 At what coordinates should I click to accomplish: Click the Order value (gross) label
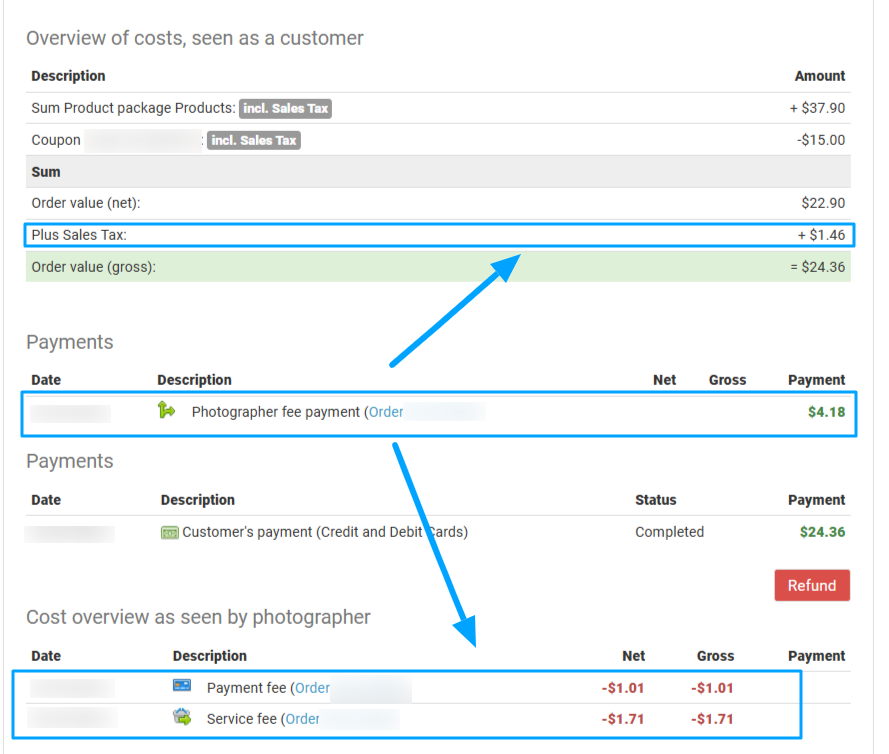tap(94, 267)
